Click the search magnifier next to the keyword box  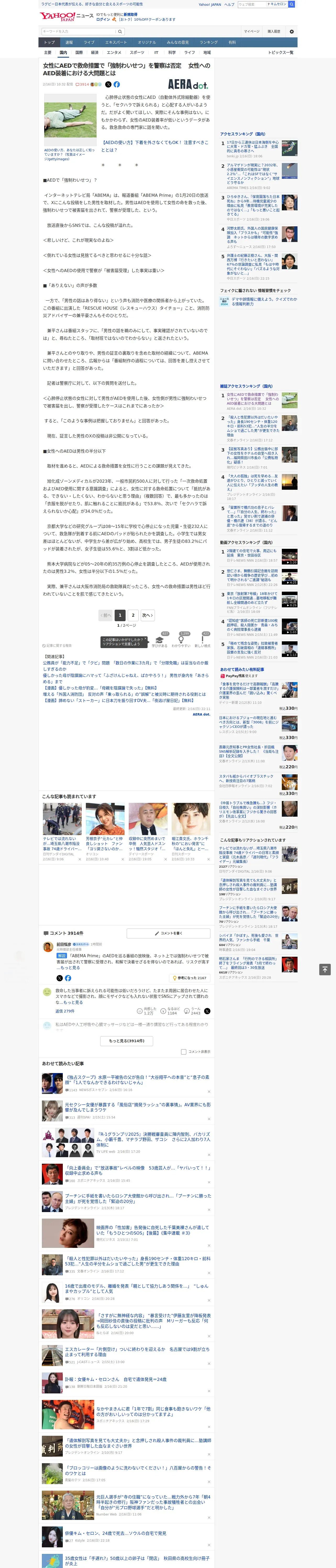(x=120, y=32)
